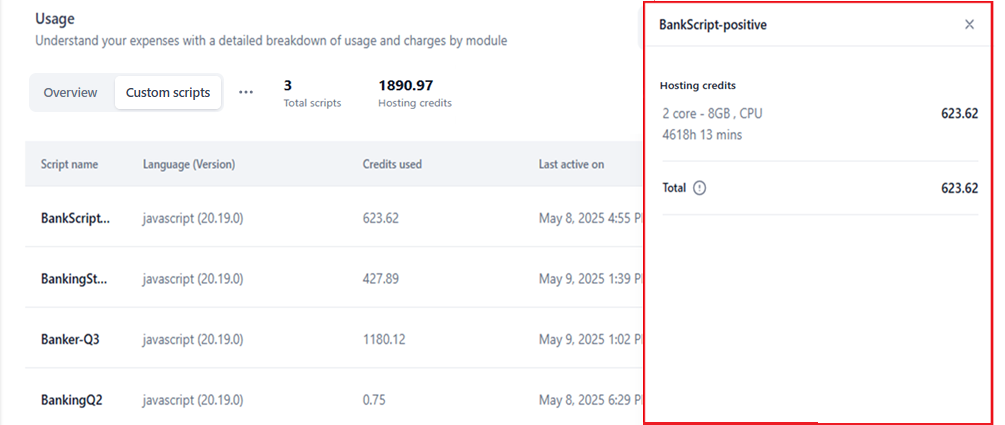
Task: Click the 2 core - 8GB CPU line
Action: pos(712,114)
